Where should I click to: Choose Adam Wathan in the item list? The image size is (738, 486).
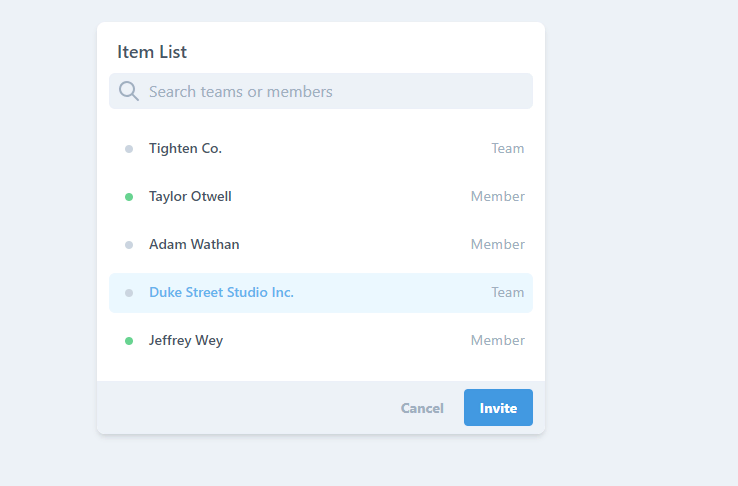321,245
